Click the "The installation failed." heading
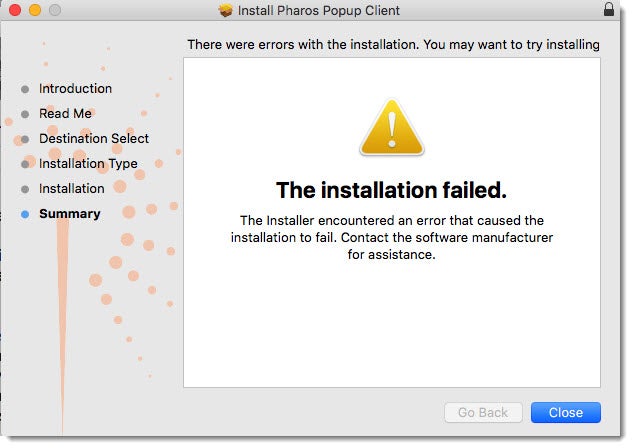The width and height of the screenshot is (632, 448). [392, 190]
